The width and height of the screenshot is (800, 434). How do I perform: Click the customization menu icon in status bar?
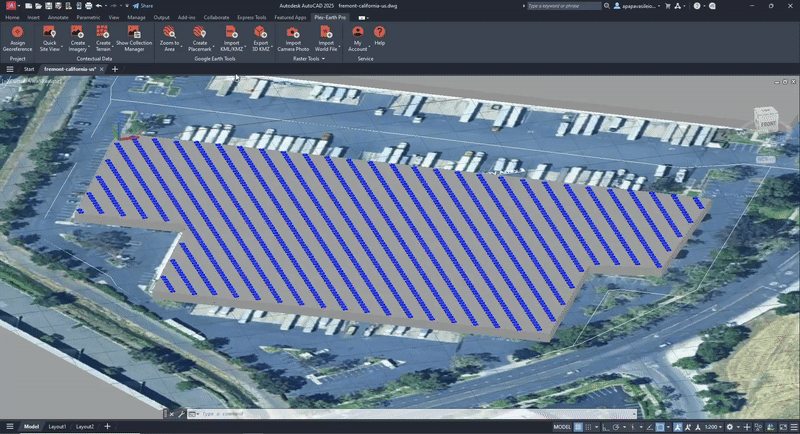tap(794, 427)
